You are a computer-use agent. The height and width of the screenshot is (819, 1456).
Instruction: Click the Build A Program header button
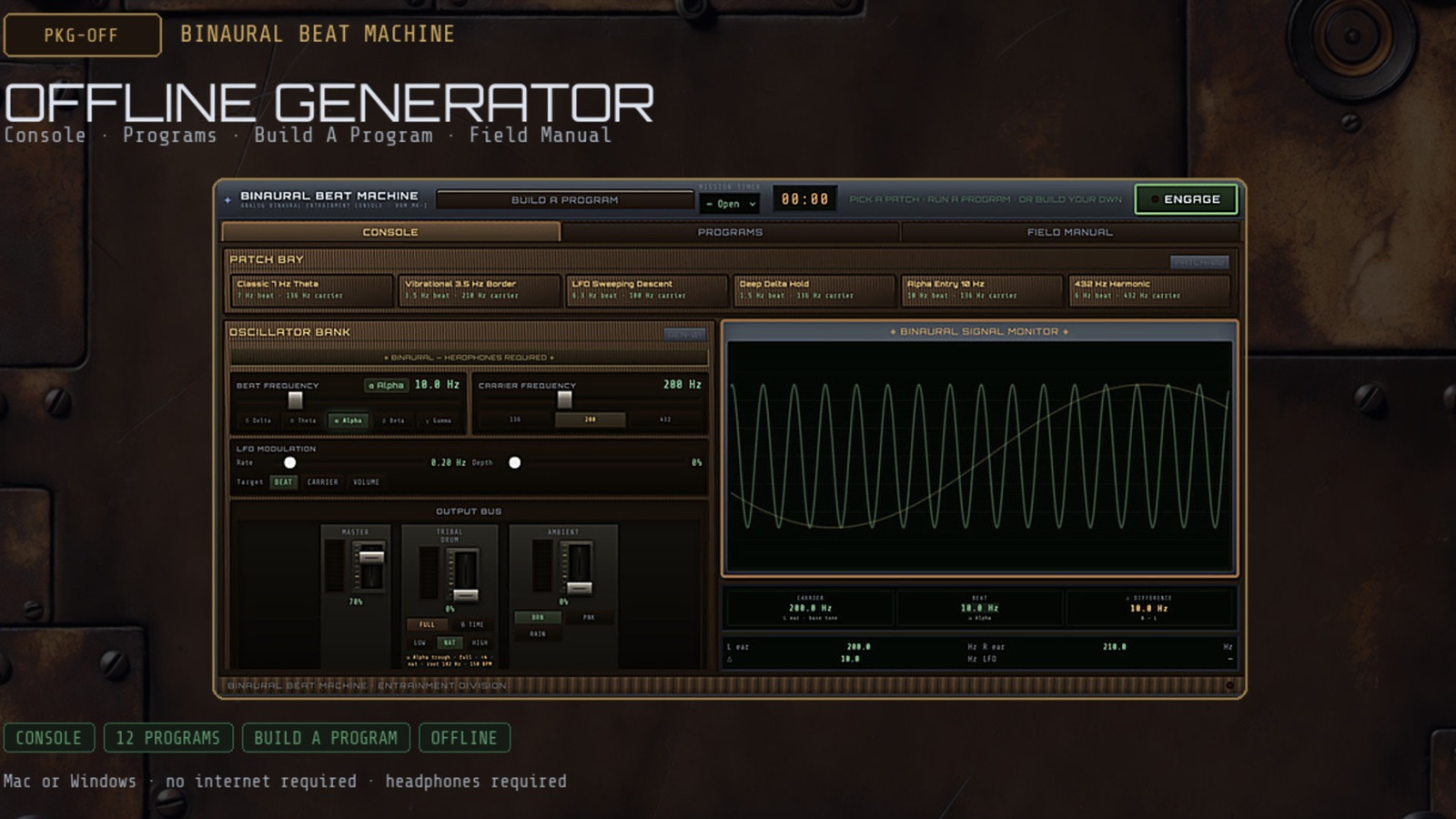tap(564, 200)
